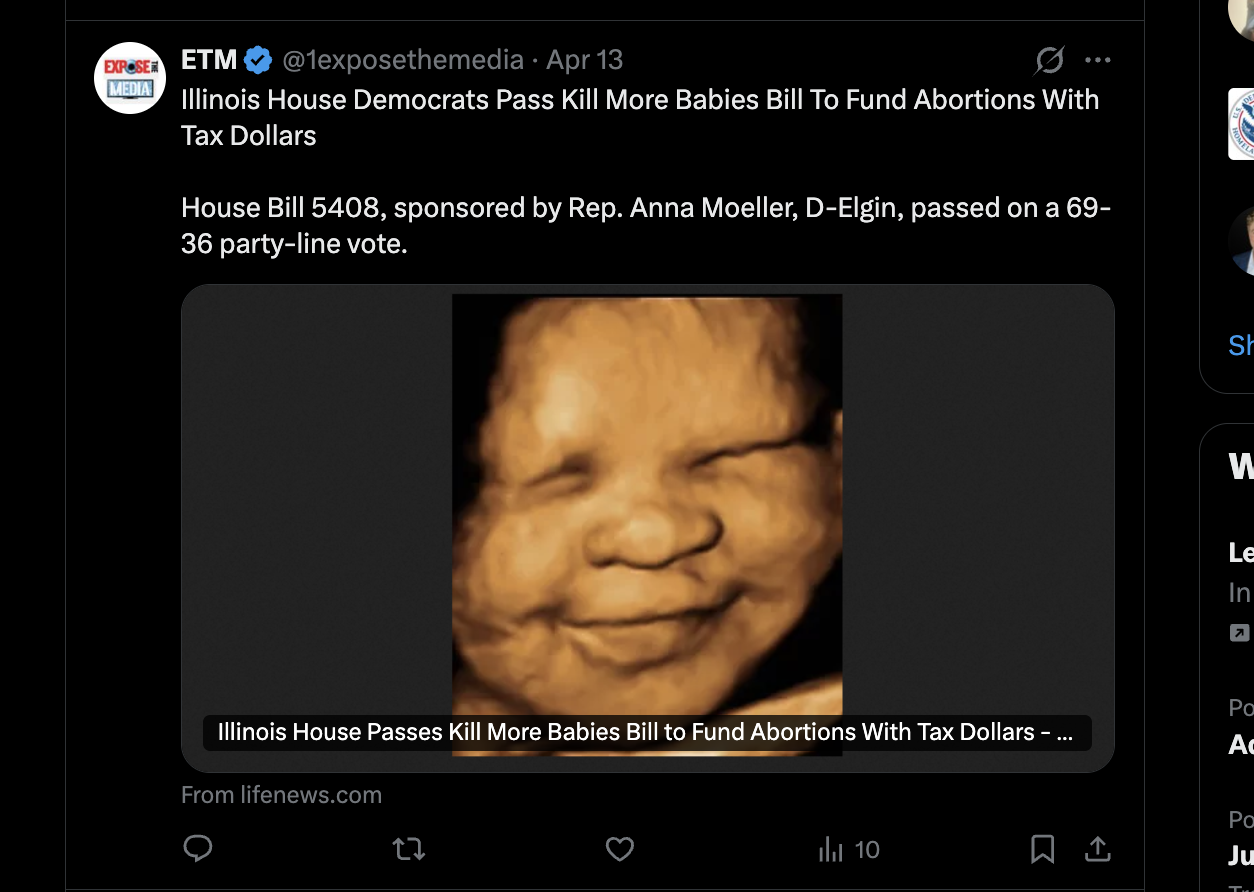The image size is (1254, 892).
Task: Click the 'From lifenews.com' source link
Action: point(281,795)
